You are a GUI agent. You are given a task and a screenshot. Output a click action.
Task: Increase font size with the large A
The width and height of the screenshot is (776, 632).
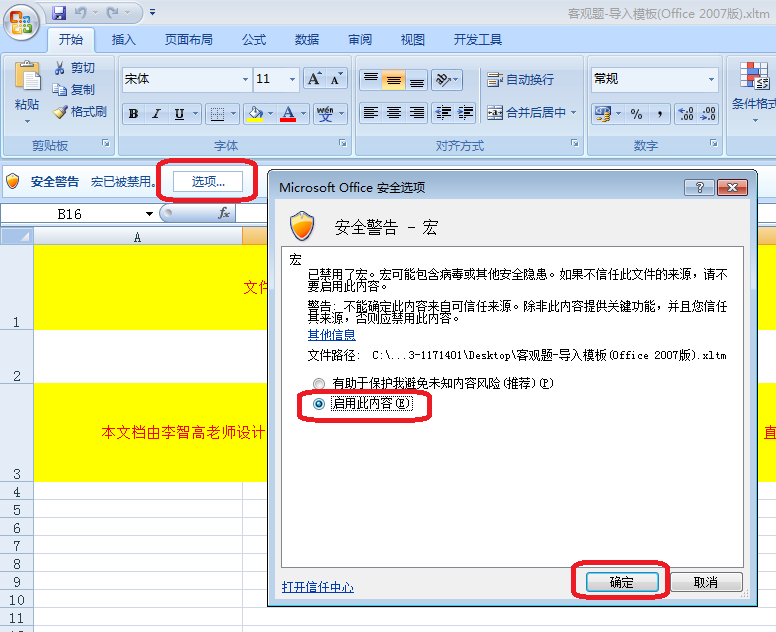314,79
